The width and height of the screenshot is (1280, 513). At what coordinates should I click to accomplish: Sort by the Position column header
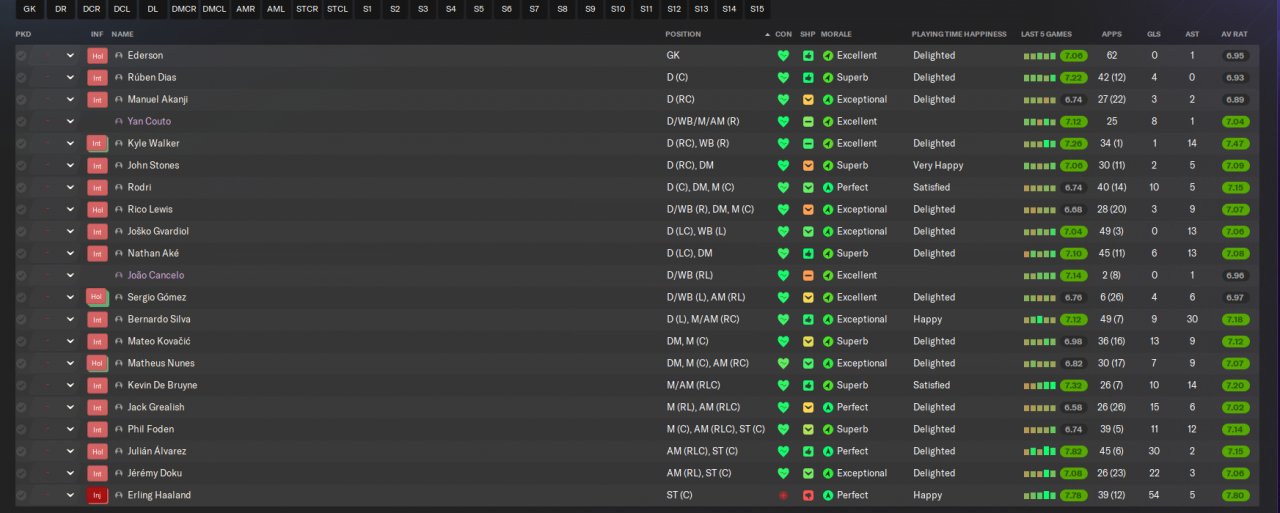[x=683, y=34]
